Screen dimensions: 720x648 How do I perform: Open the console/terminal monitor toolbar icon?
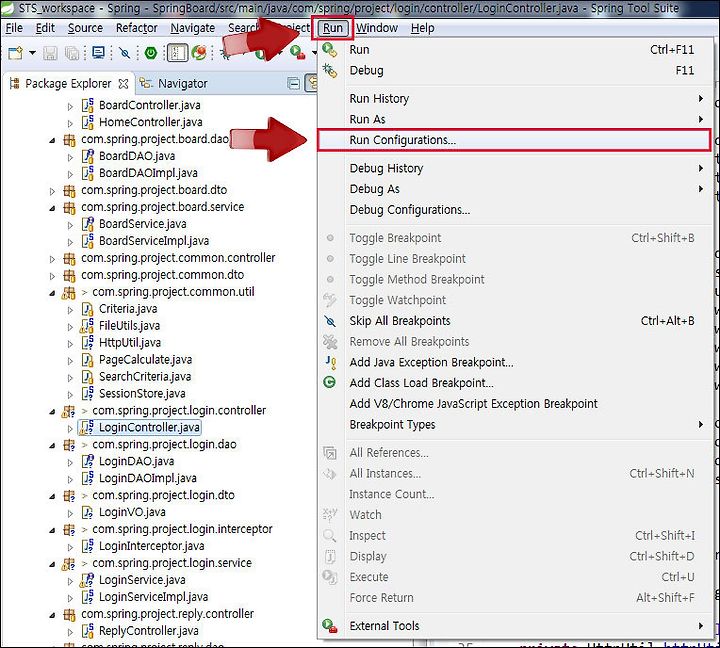tap(98, 53)
